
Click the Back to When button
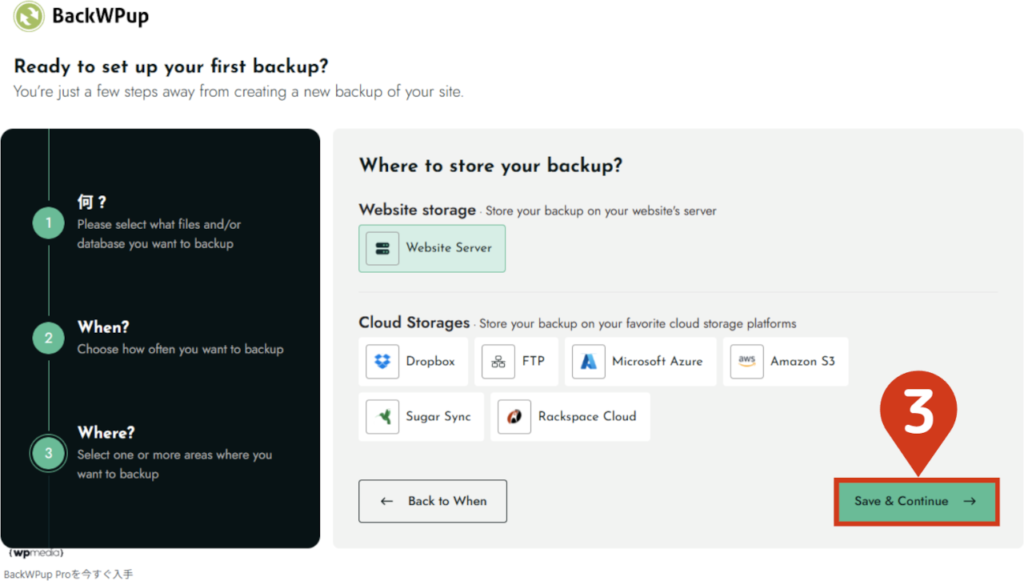coord(433,501)
